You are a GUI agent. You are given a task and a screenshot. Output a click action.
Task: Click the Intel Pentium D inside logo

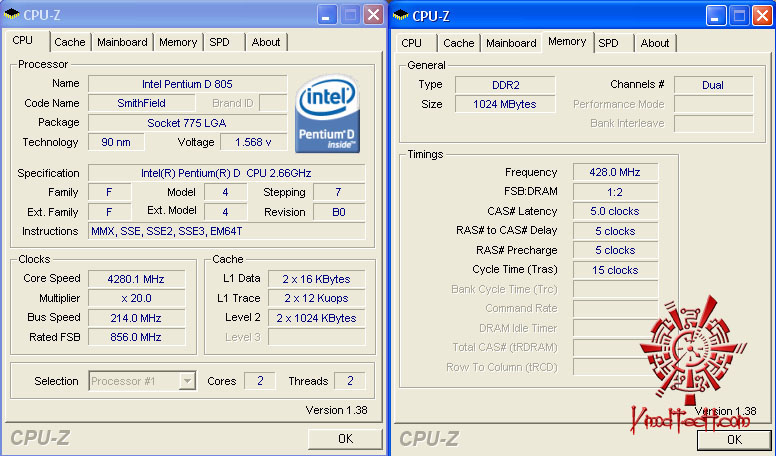point(328,114)
